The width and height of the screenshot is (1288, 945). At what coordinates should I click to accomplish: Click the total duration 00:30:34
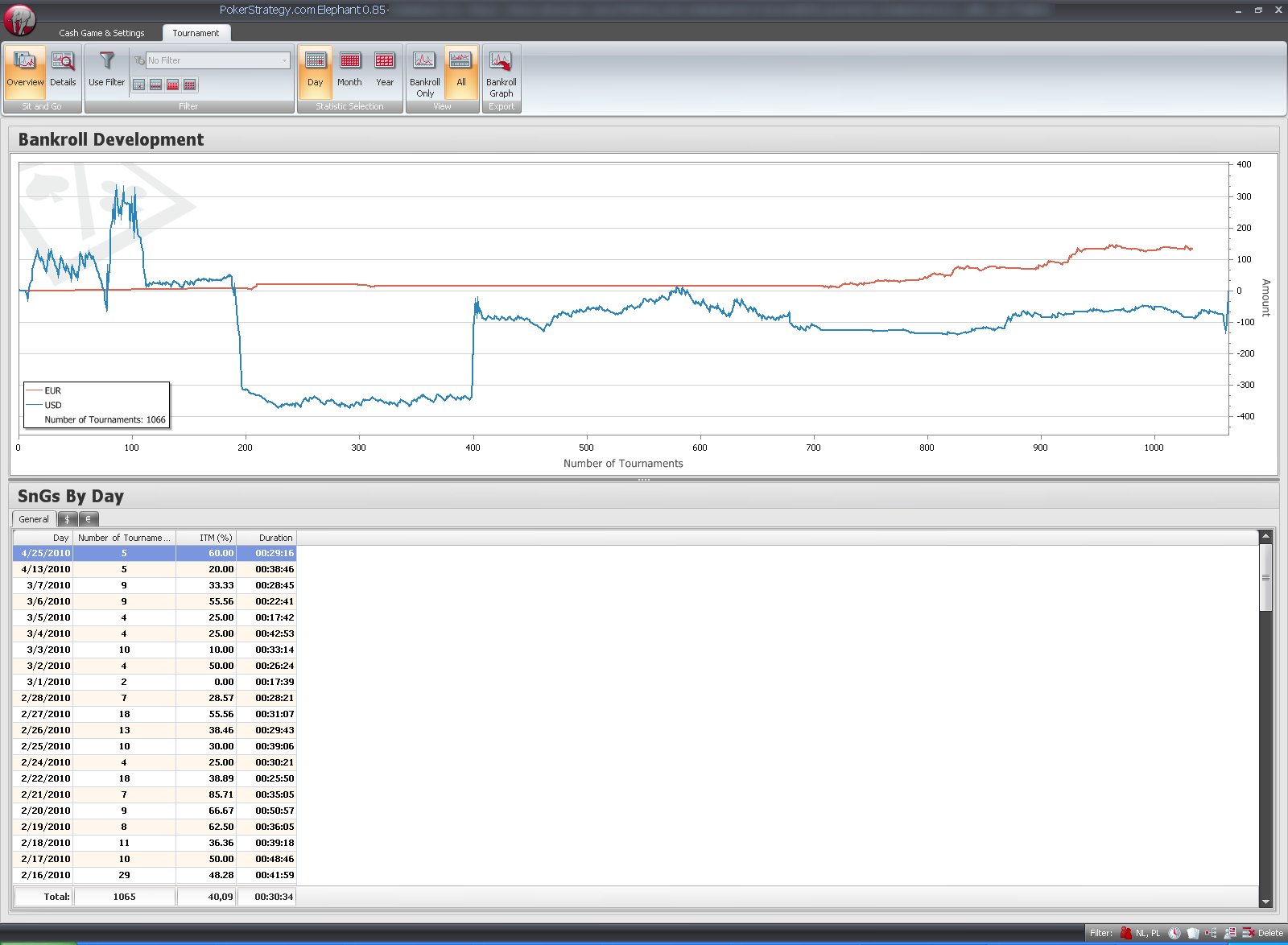tap(266, 897)
